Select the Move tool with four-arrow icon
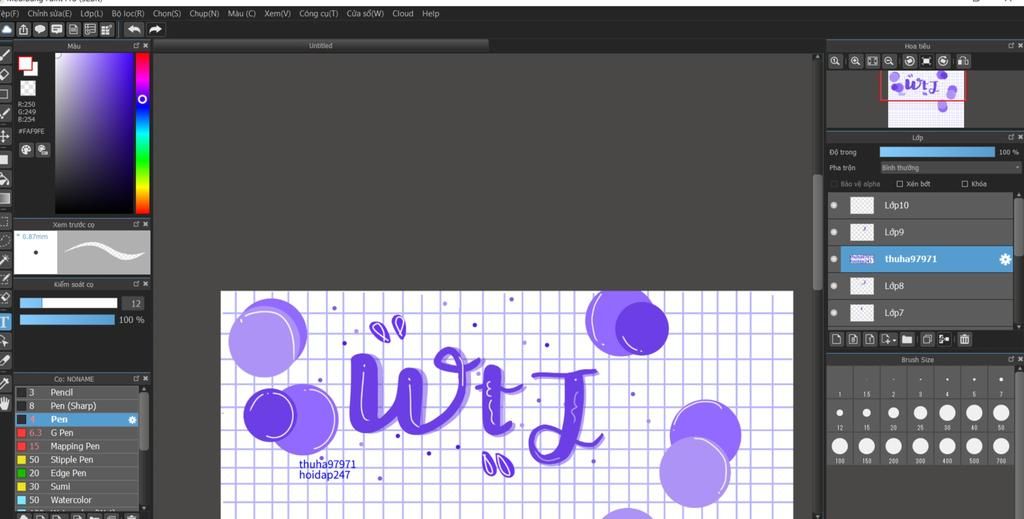This screenshot has width=1024, height=519. pyautogui.click(x=5, y=136)
